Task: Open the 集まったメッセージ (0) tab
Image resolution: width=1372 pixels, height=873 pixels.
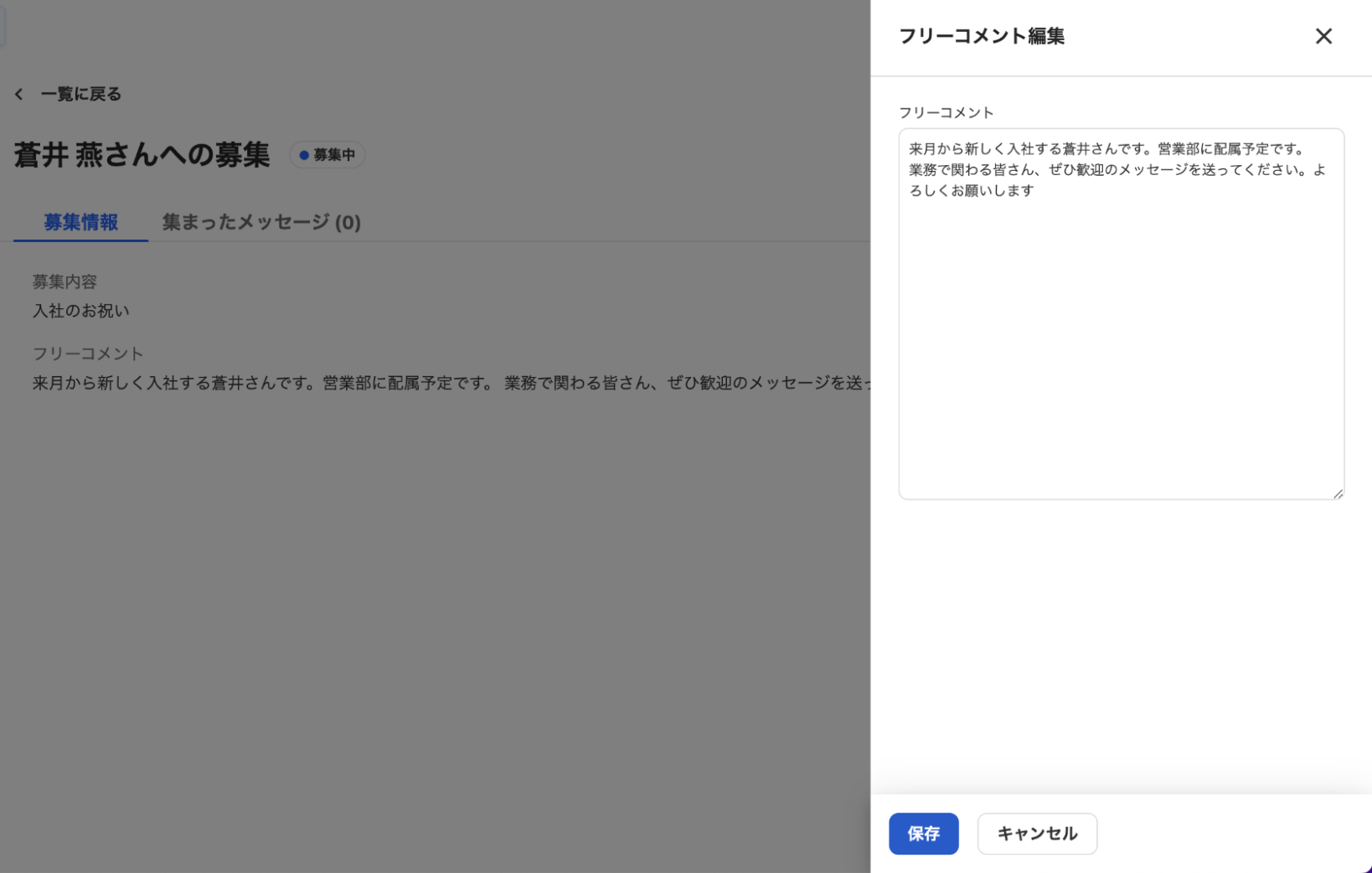Action: 261,222
